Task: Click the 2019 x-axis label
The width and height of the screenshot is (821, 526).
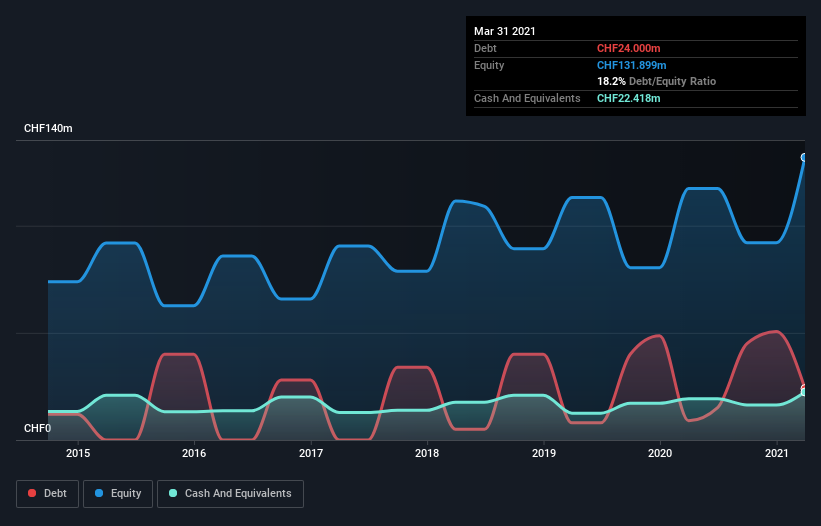Action: tap(544, 453)
